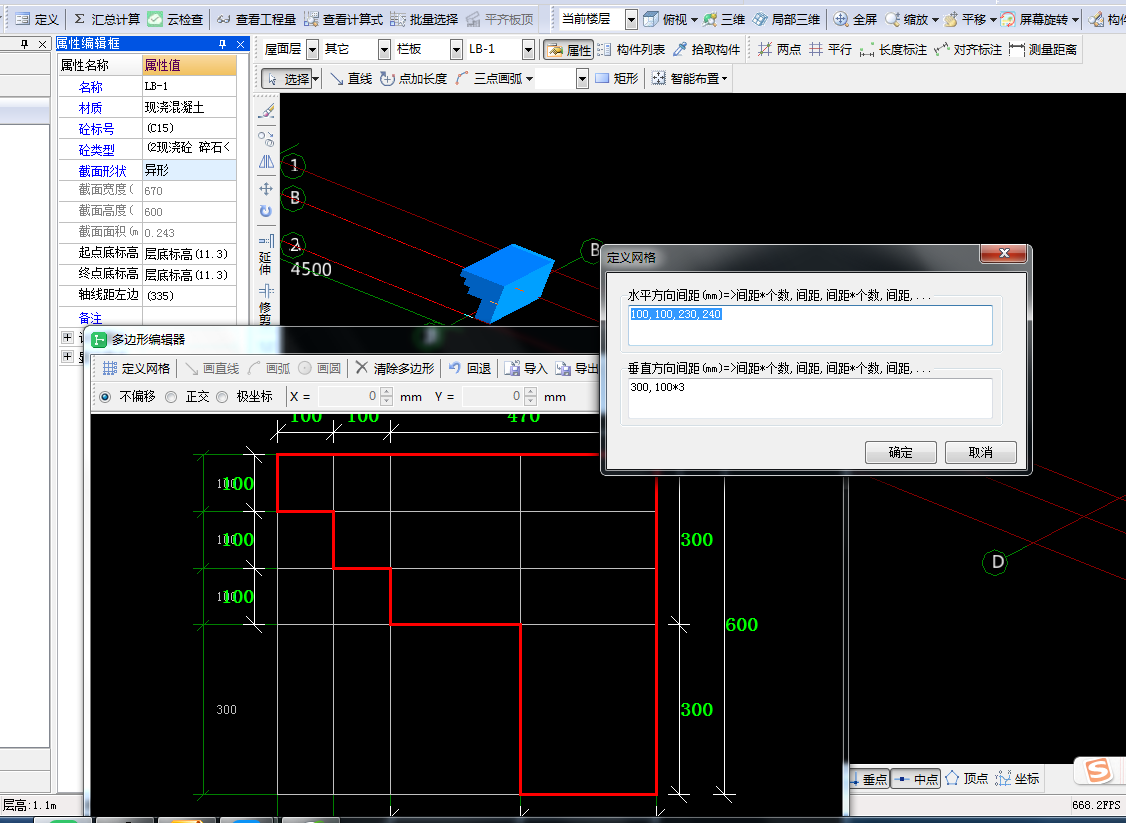The width and height of the screenshot is (1126, 823).
Task: Run 汇总计算 summary calculation
Action: coord(107,19)
